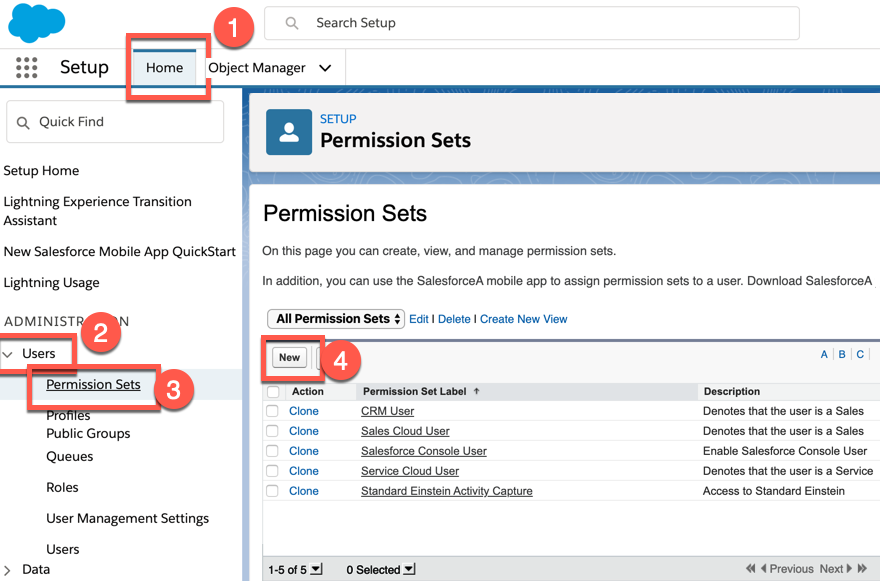Clone the Sales Cloud User permission set
880x581 pixels.
click(304, 431)
